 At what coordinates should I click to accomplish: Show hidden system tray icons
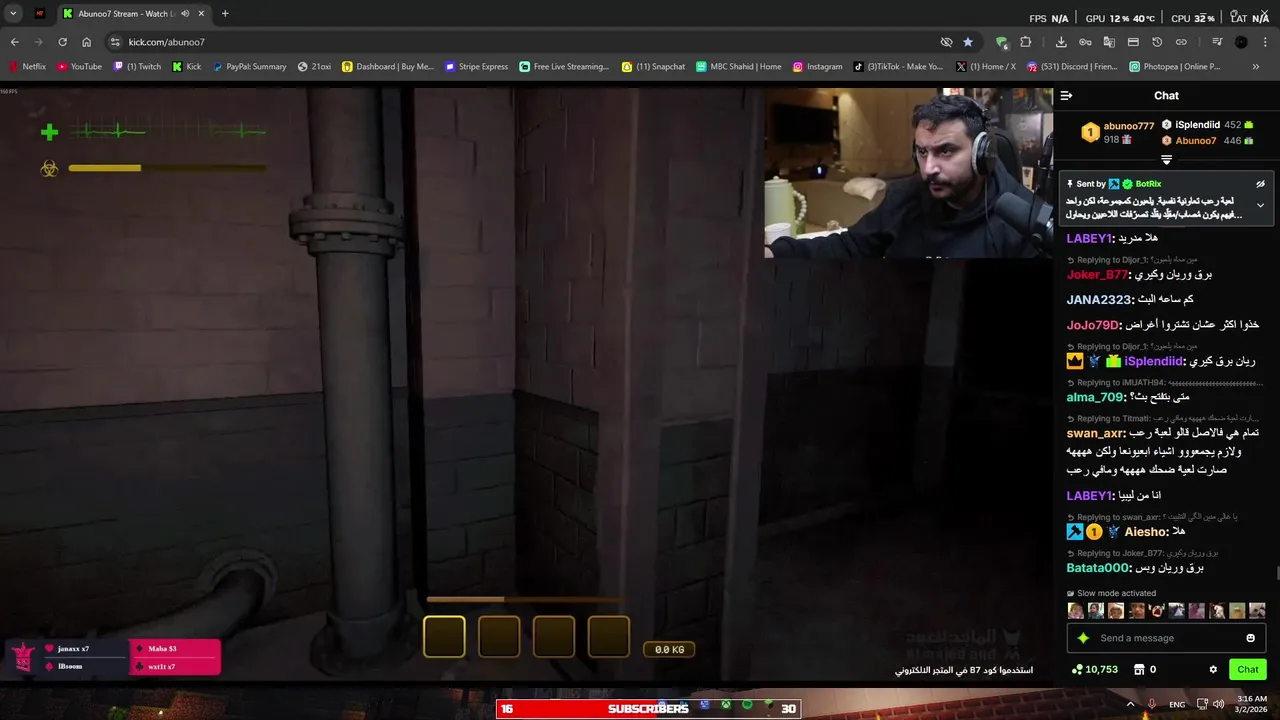1130,704
